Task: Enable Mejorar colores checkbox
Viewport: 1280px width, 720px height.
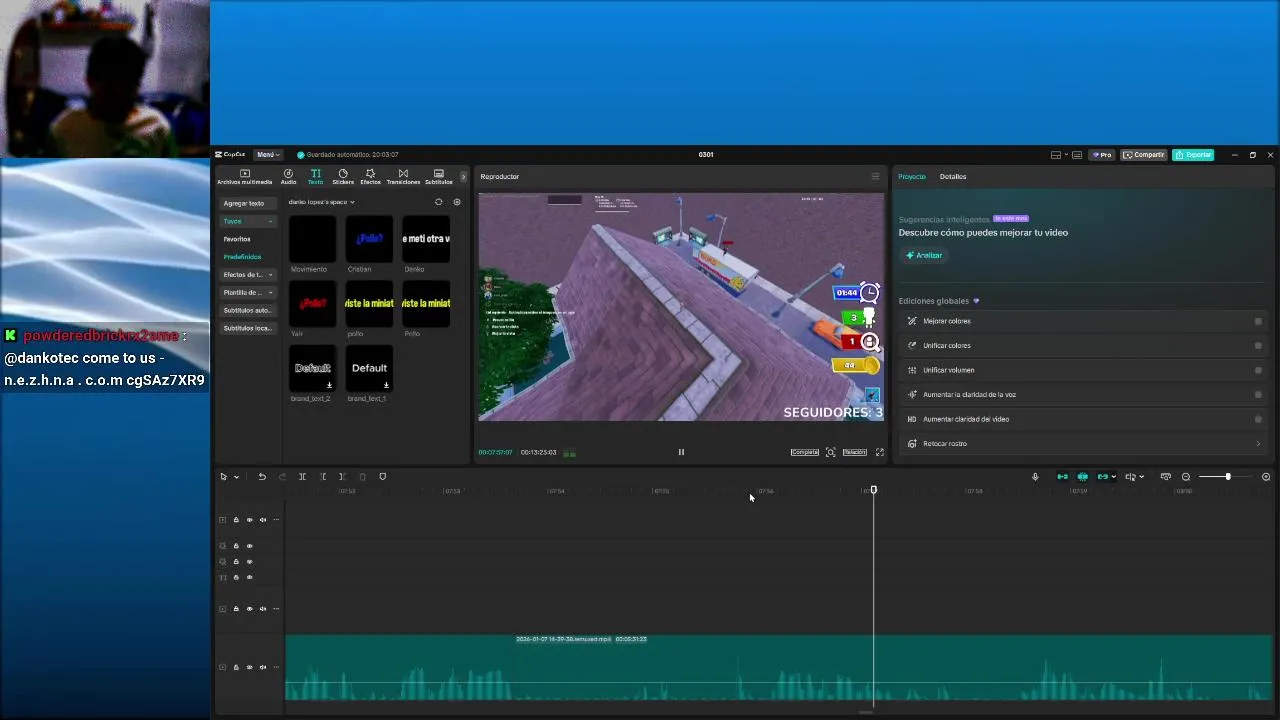Action: coord(1258,321)
